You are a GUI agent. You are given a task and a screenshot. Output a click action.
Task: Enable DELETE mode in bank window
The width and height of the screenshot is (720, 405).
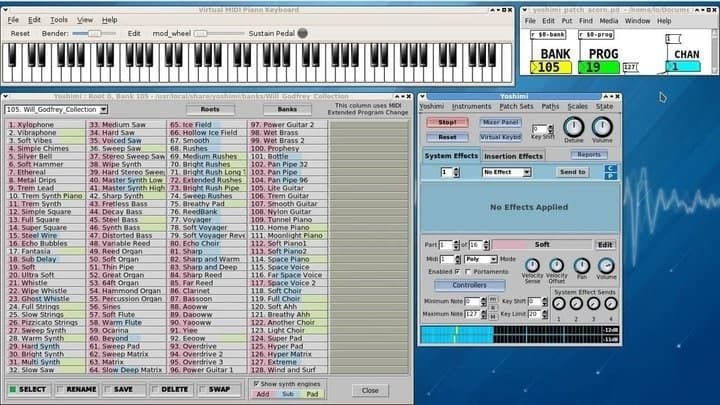[172, 389]
